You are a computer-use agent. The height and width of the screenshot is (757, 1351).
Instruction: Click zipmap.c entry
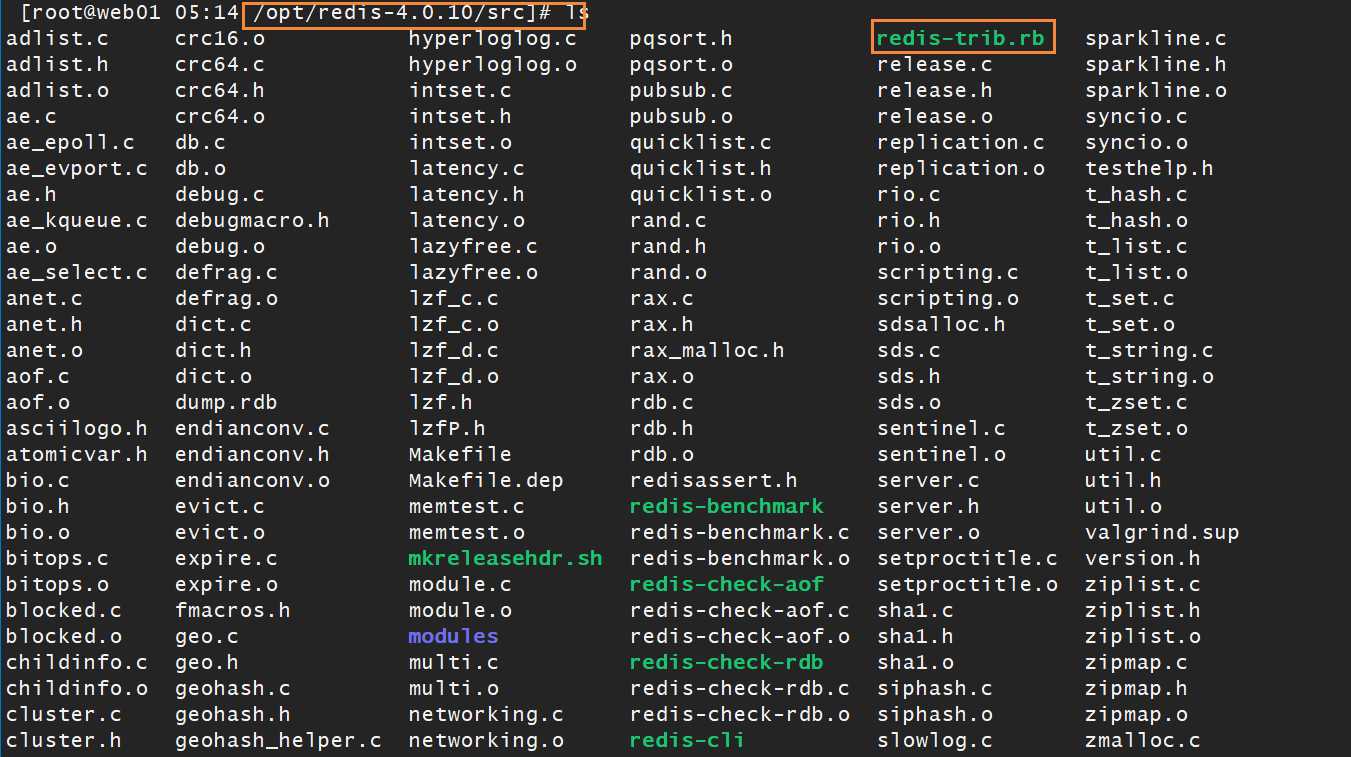[x=1136, y=662]
